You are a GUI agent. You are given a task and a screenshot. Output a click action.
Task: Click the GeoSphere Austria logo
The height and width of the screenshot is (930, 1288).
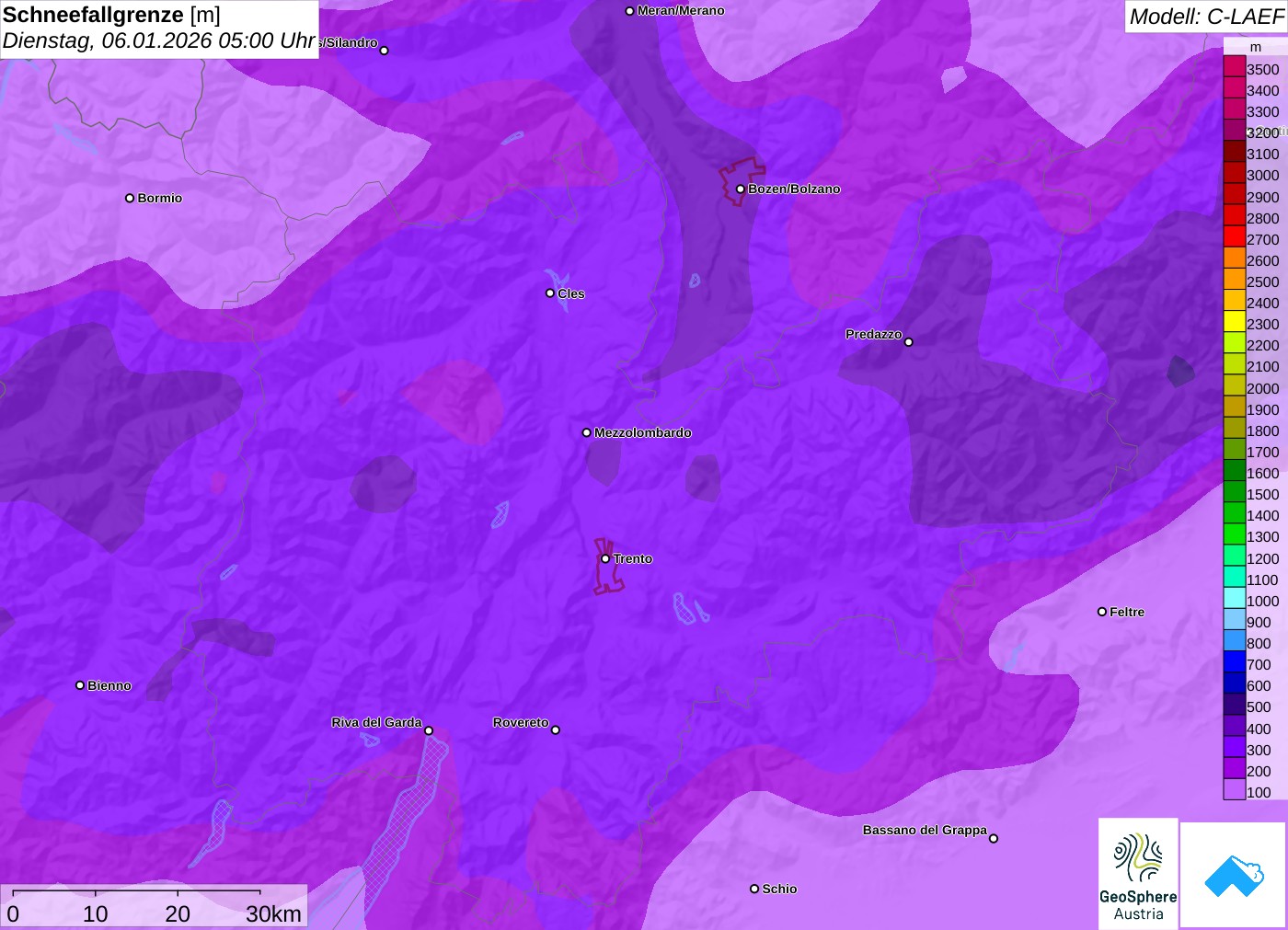coord(1138,873)
